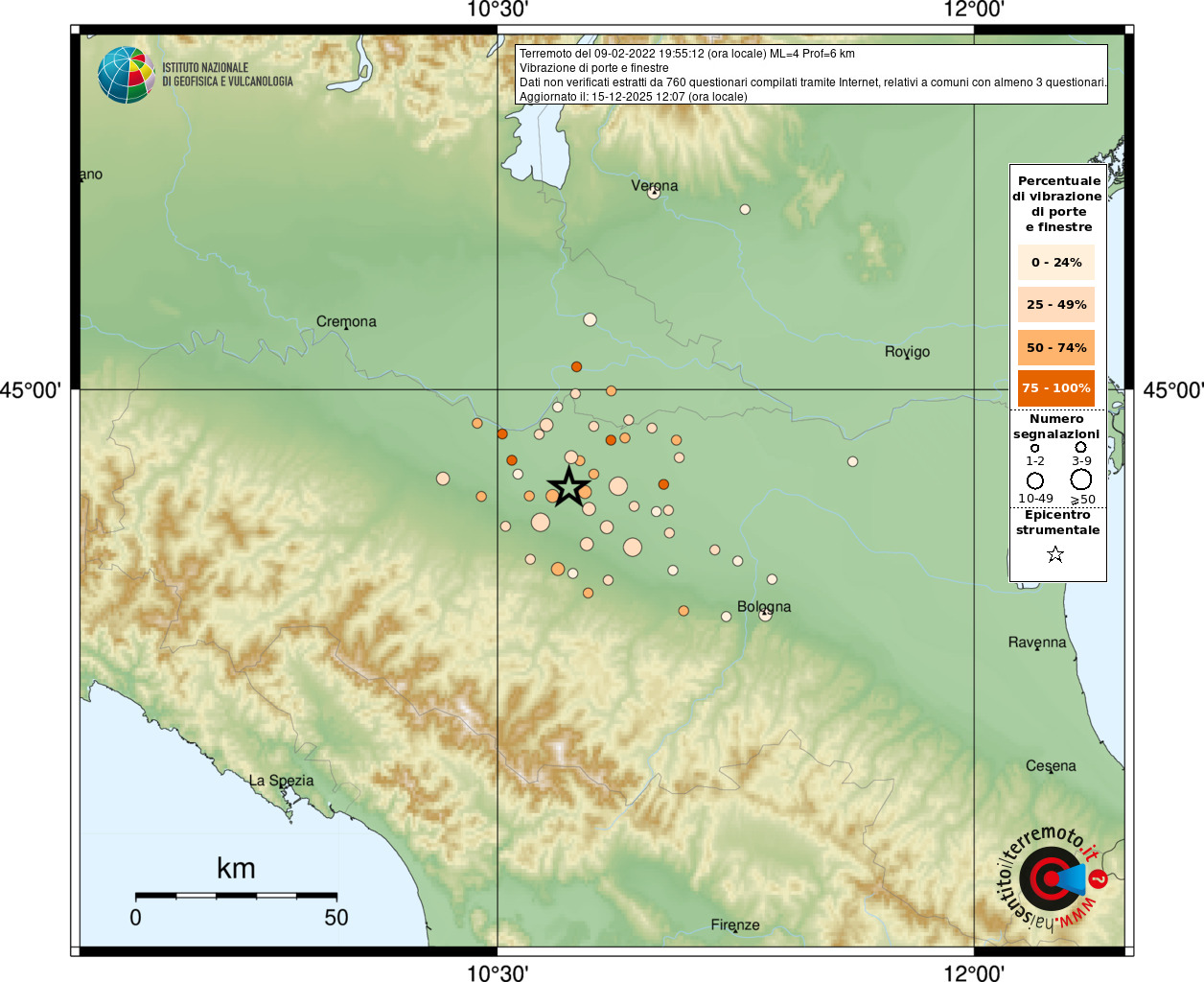Click the Rovigo city label
Image resolution: width=1204 pixels, height=982 pixels.
tap(907, 352)
